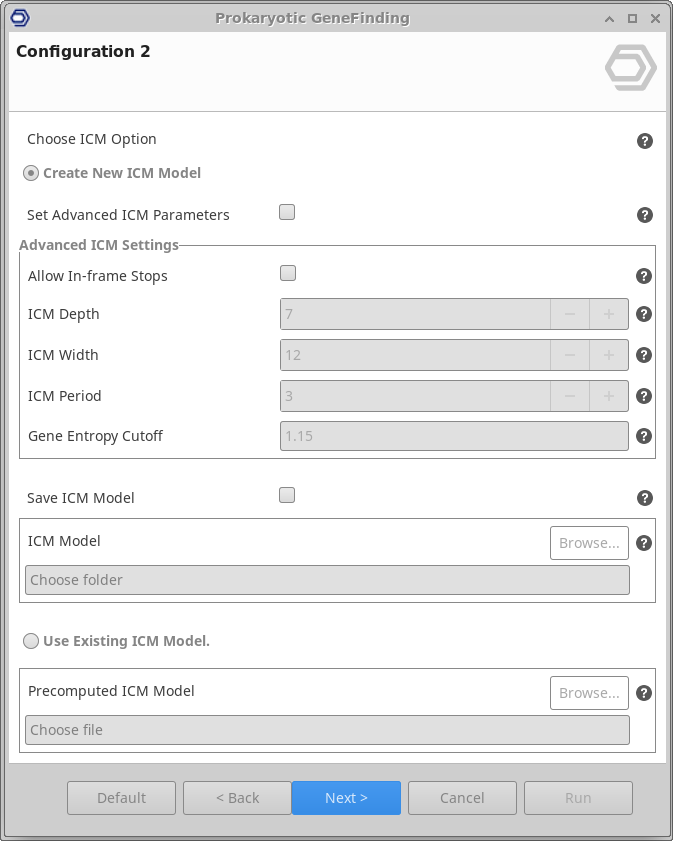
Task: Toggle Allow In-frame Stops checkbox
Action: tap(288, 273)
